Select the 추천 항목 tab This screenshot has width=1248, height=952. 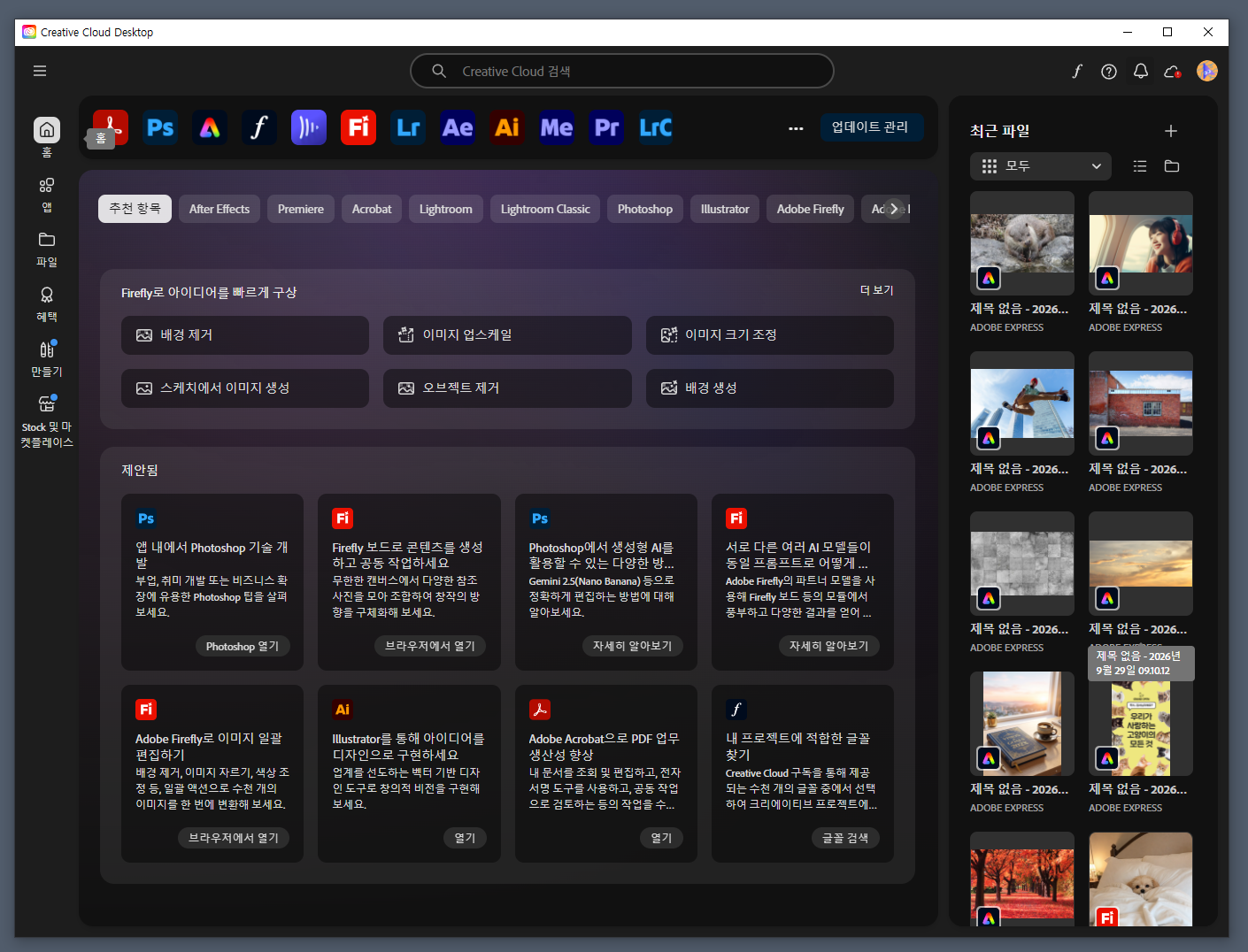click(135, 209)
